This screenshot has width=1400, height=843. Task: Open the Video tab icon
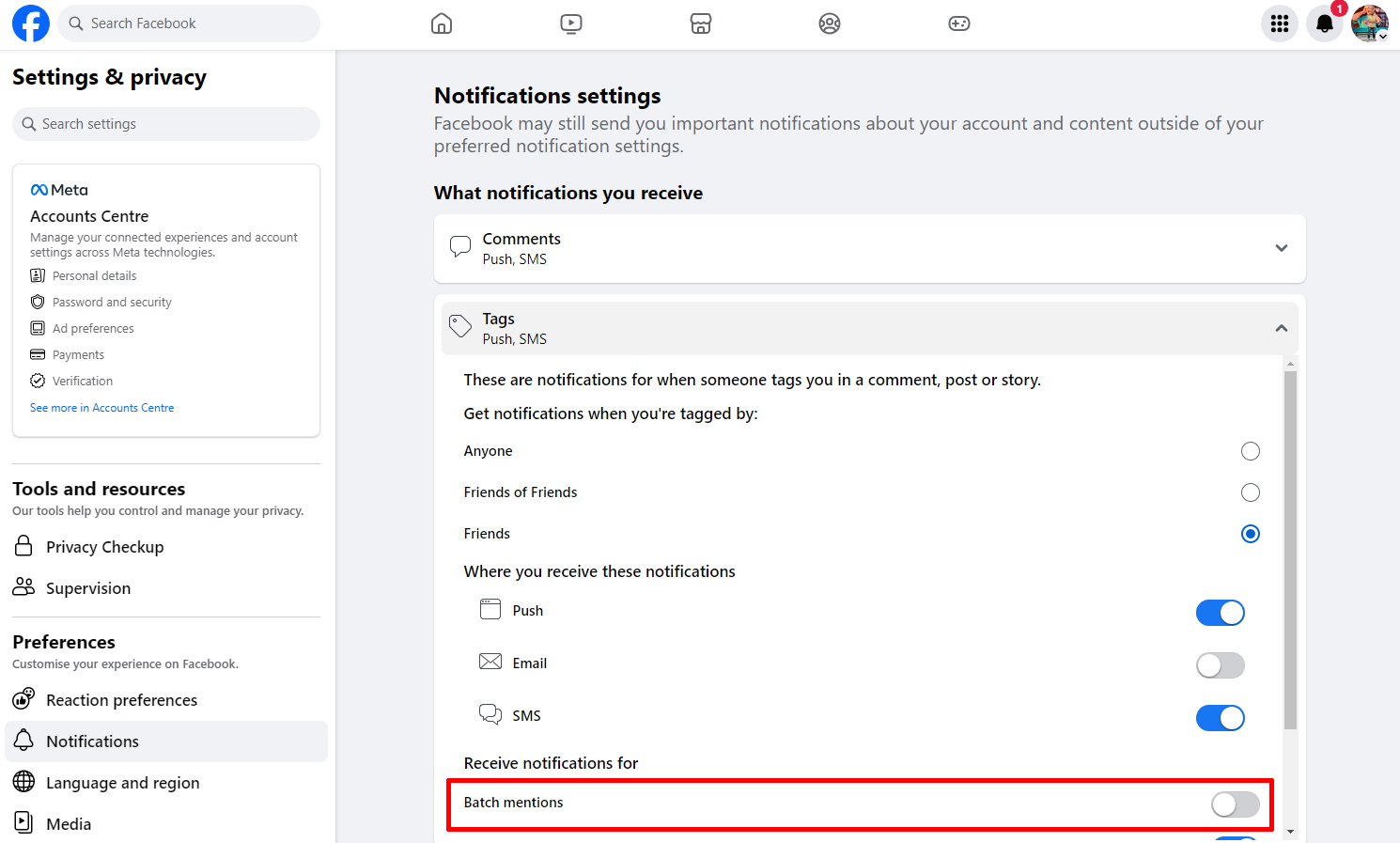pos(571,23)
